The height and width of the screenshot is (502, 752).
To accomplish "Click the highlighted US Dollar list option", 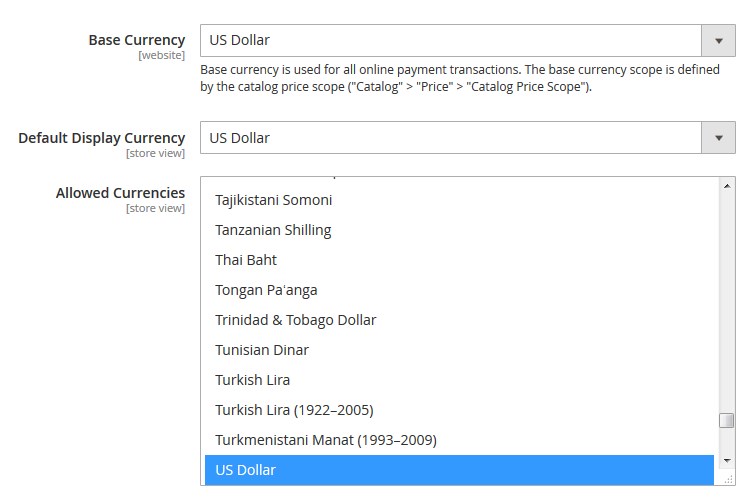I will click(x=459, y=470).
